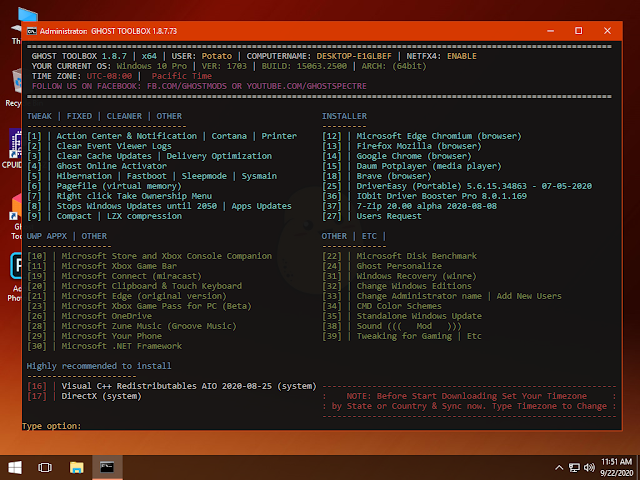640x480 pixels.
Task: Maximize the GHOST TOOLBOX window
Action: pos(578,31)
